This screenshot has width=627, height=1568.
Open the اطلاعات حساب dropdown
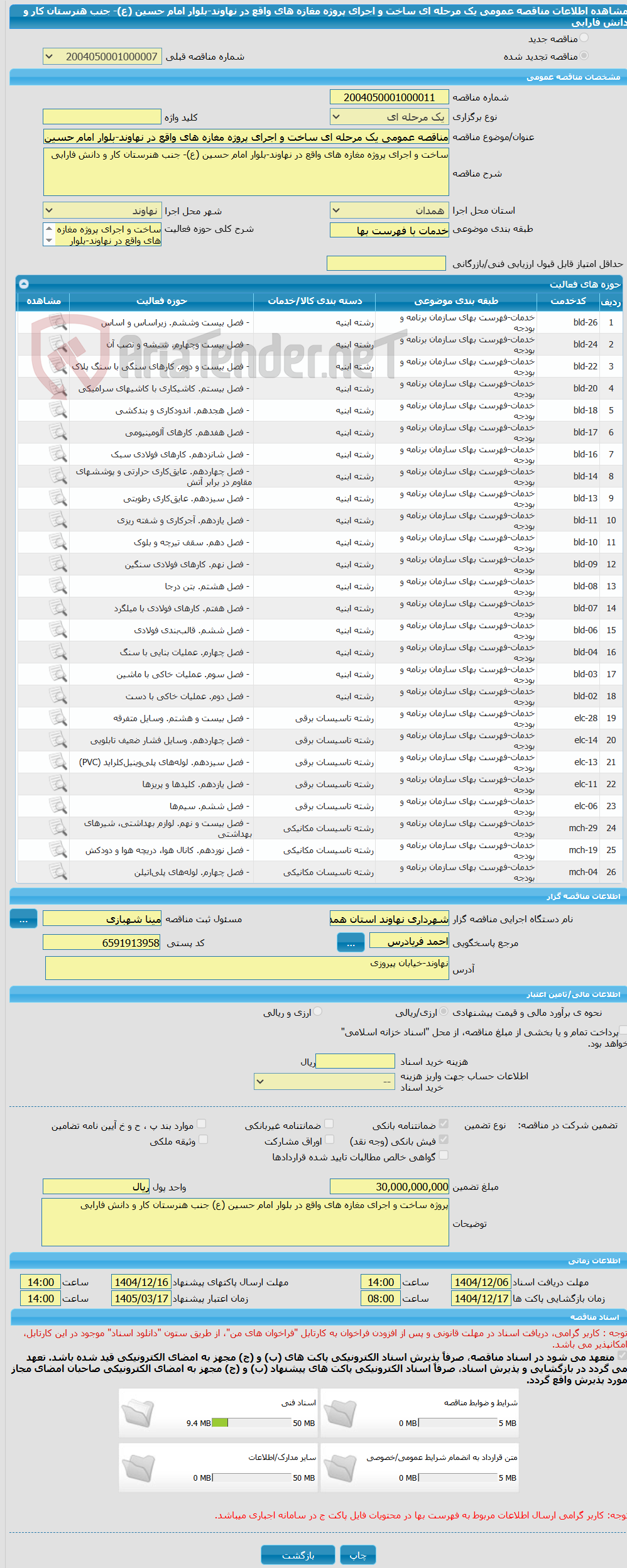pos(324,1082)
